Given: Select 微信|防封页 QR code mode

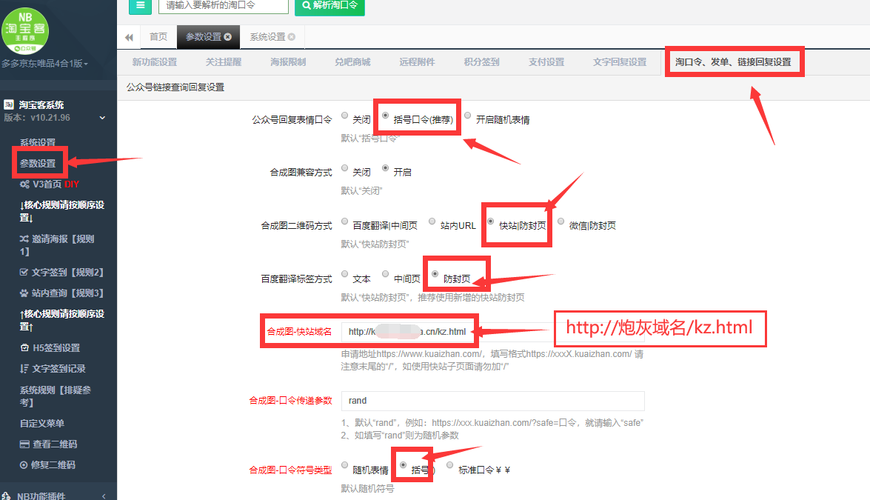Looking at the screenshot, I should (561, 221).
